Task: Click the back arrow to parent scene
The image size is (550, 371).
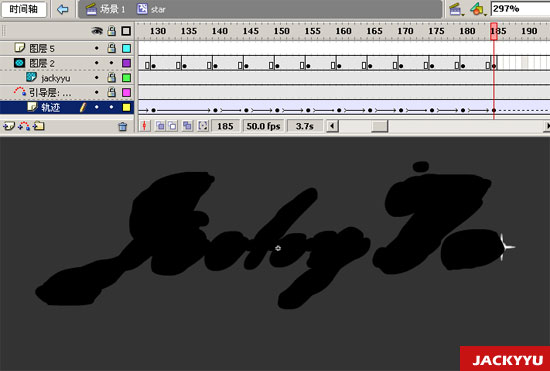Action: click(63, 9)
